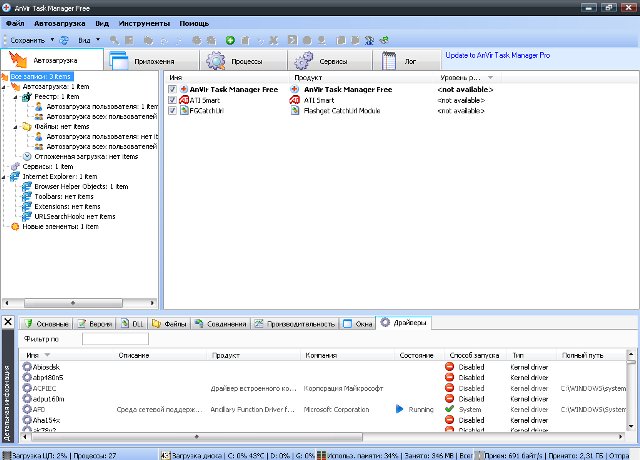640x460 pixels.
Task: Click the green arrows icon at toolbar end
Action: (x=384, y=40)
